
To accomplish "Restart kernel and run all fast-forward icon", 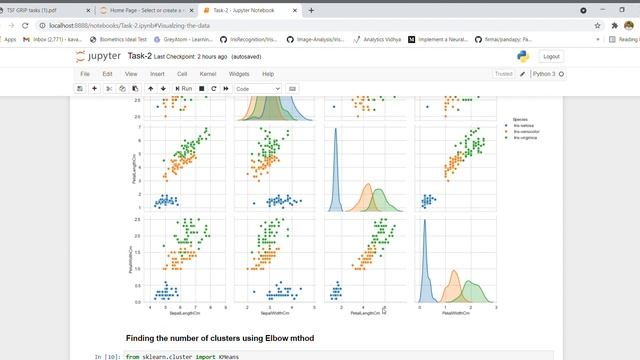I will (226, 89).
